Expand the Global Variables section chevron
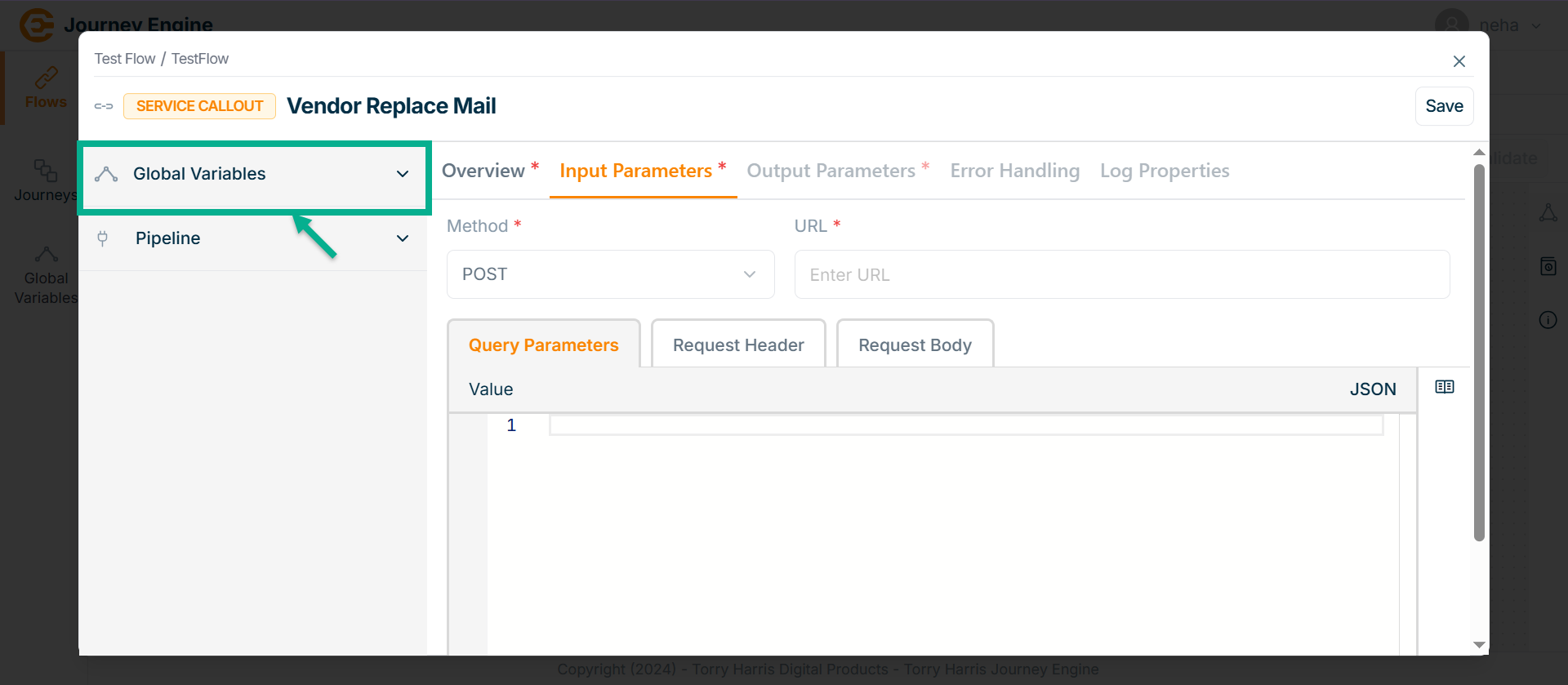1568x685 pixels. click(x=403, y=174)
